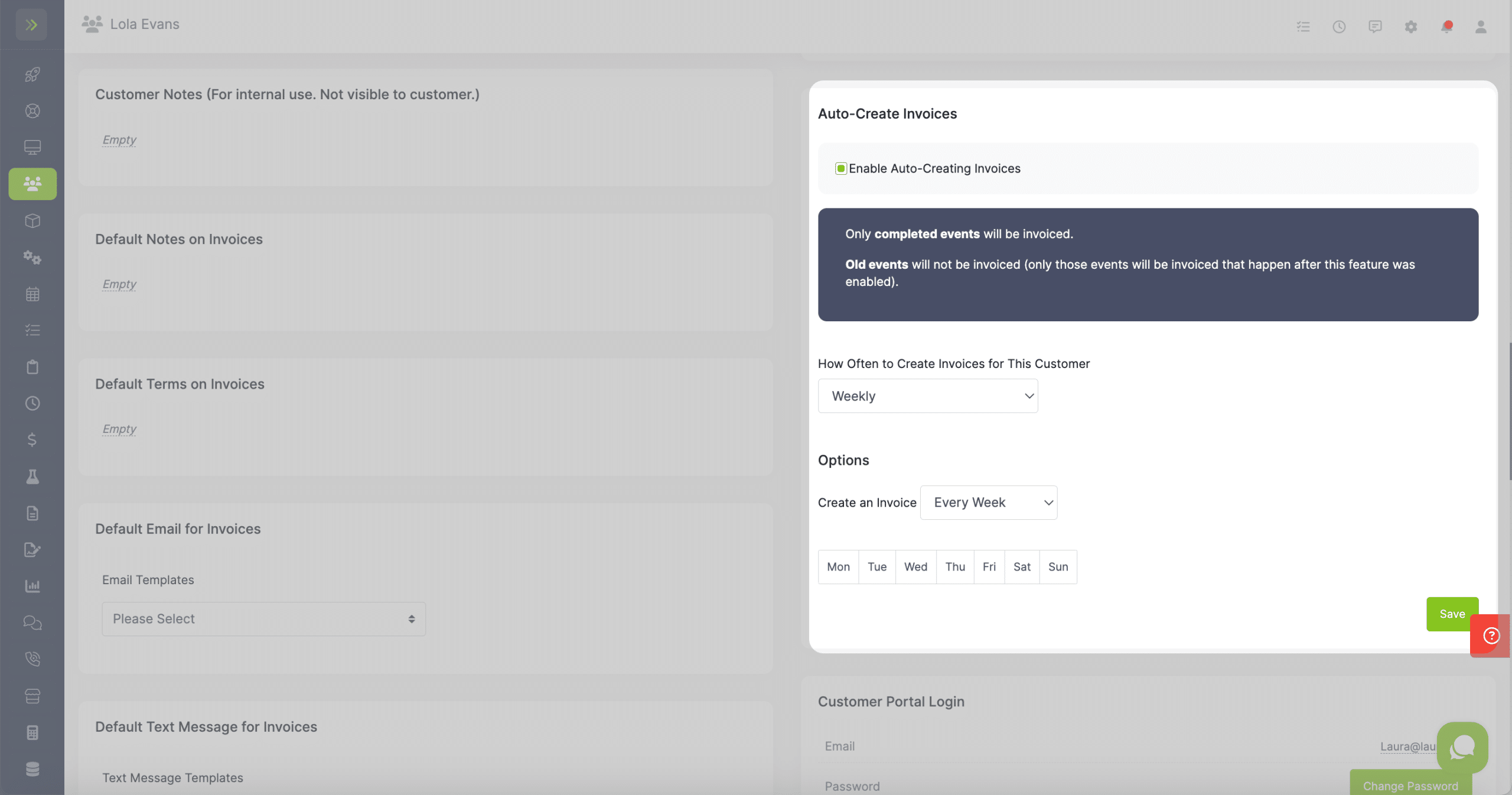Click the green Save button

1452,614
